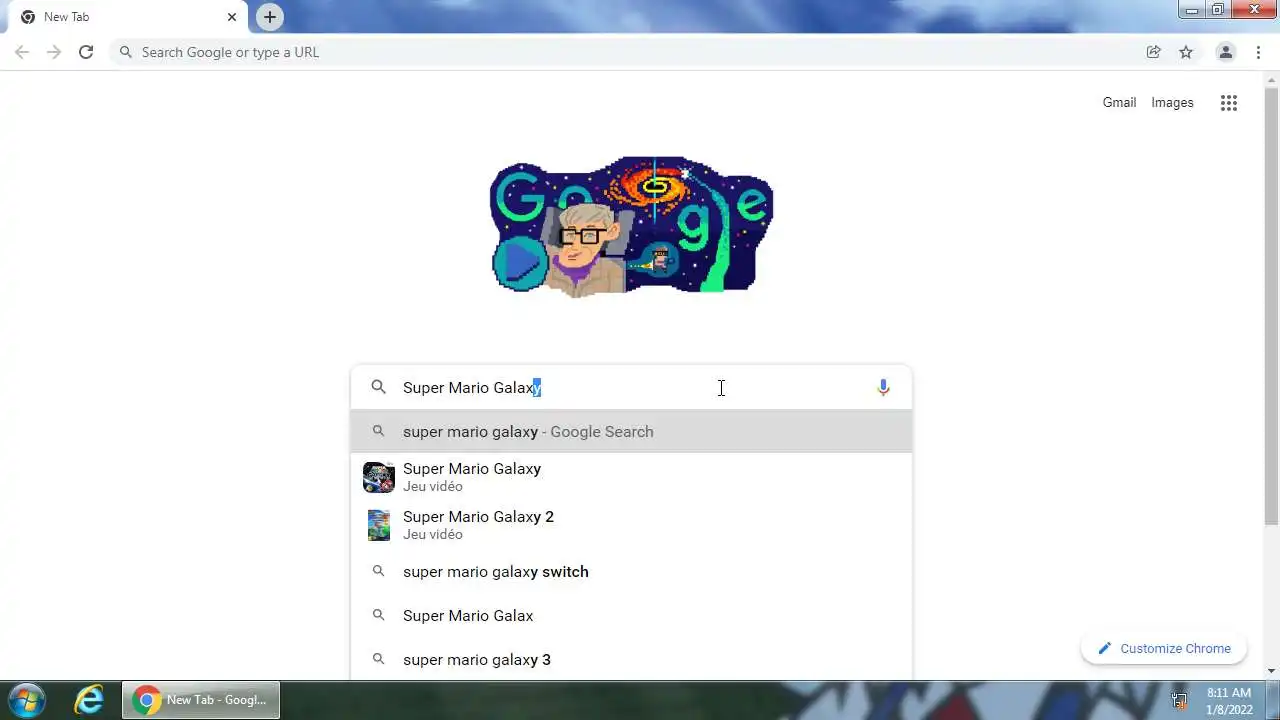This screenshot has height=720, width=1280.
Task: Click the magnifier beside 'super mario galaxy switch'
Action: coord(378,571)
